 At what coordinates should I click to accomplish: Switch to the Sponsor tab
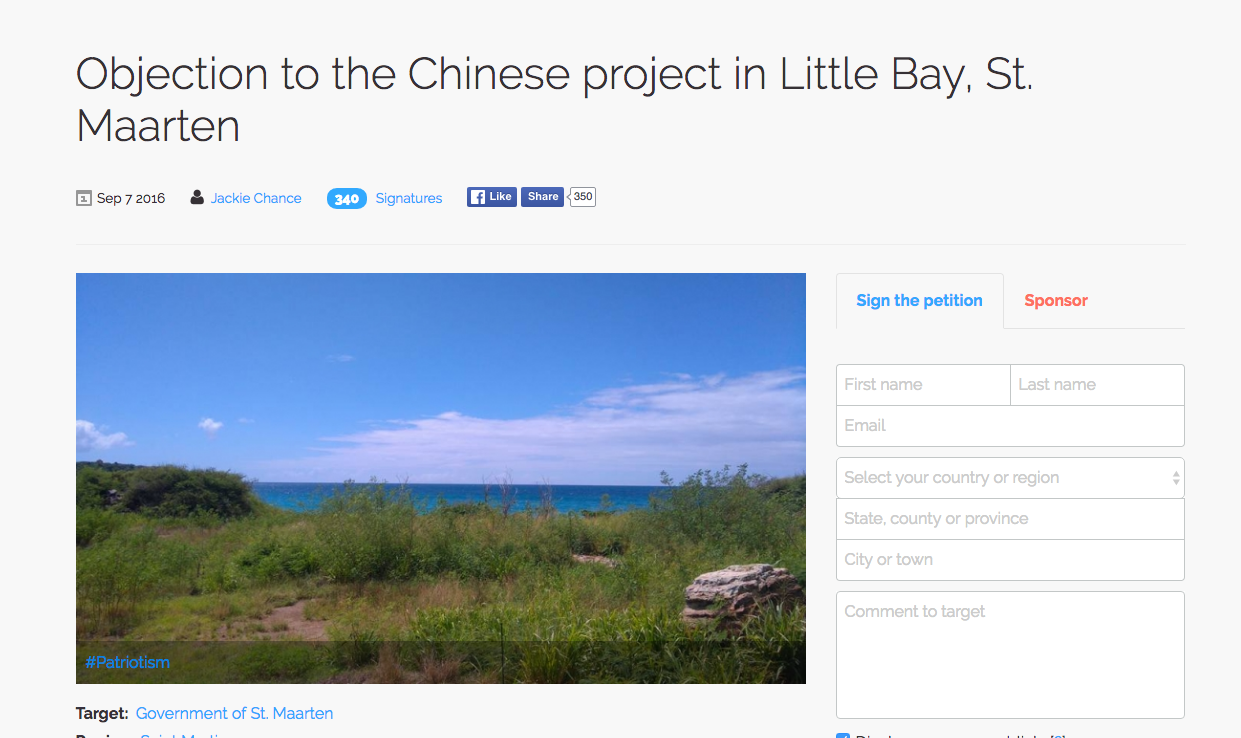click(1056, 301)
